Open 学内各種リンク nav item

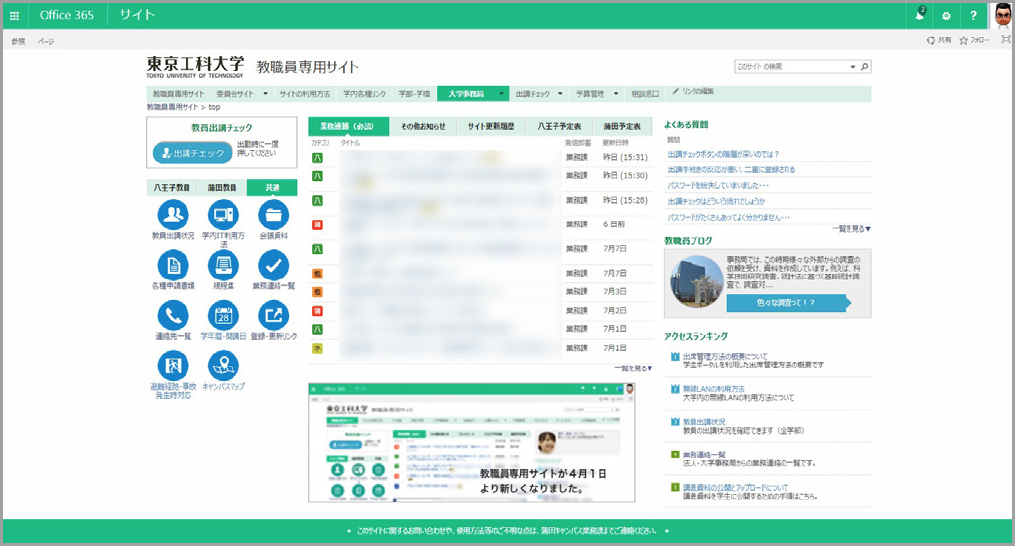[x=364, y=94]
